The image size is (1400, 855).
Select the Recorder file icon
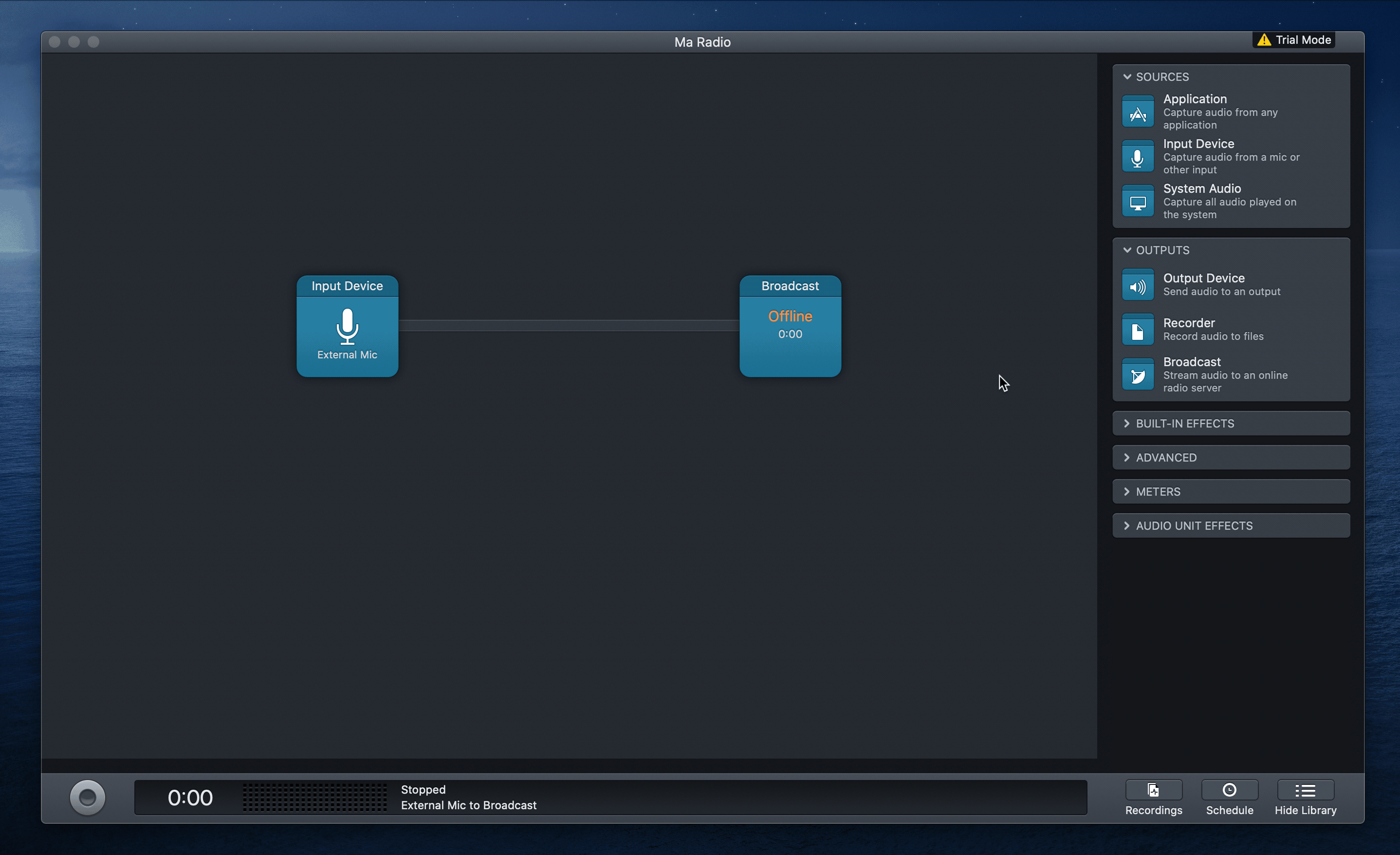1138,330
